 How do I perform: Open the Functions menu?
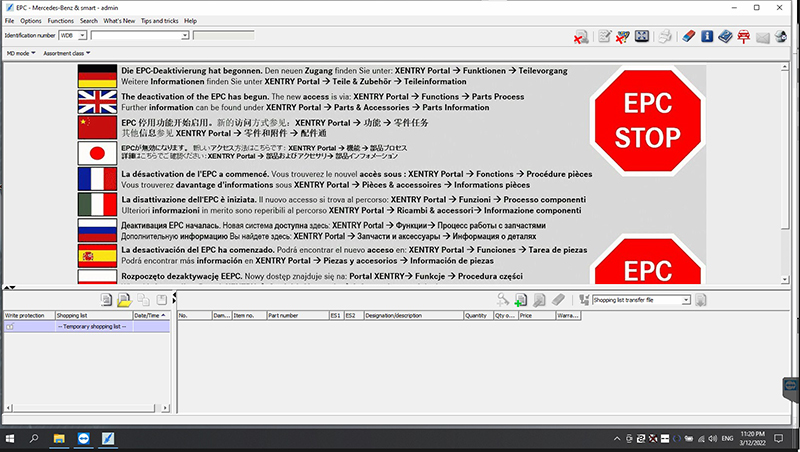tap(61, 21)
